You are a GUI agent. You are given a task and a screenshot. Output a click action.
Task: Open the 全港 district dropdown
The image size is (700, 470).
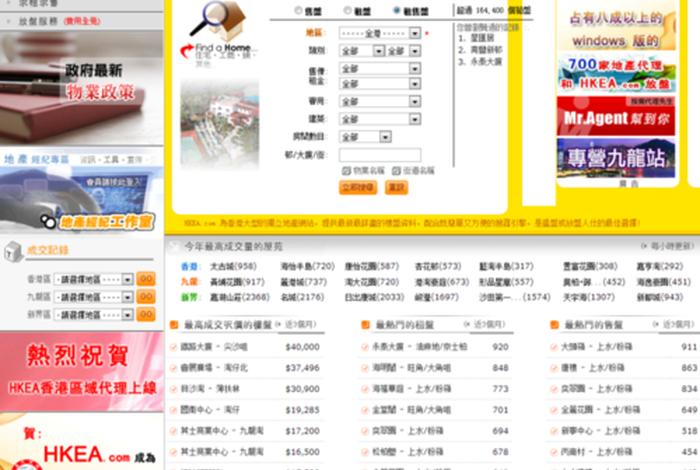click(380, 33)
